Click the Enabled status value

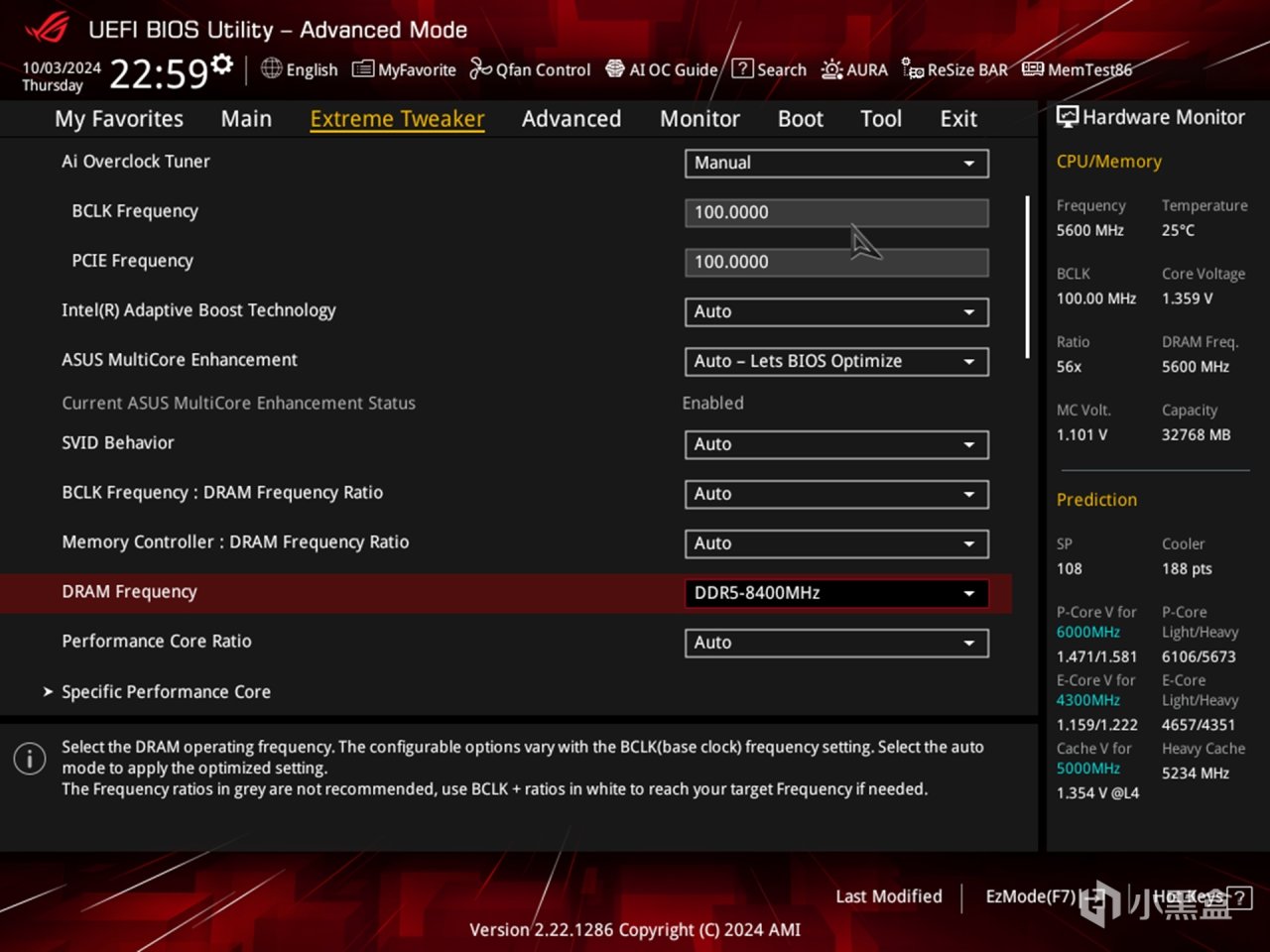(x=712, y=403)
